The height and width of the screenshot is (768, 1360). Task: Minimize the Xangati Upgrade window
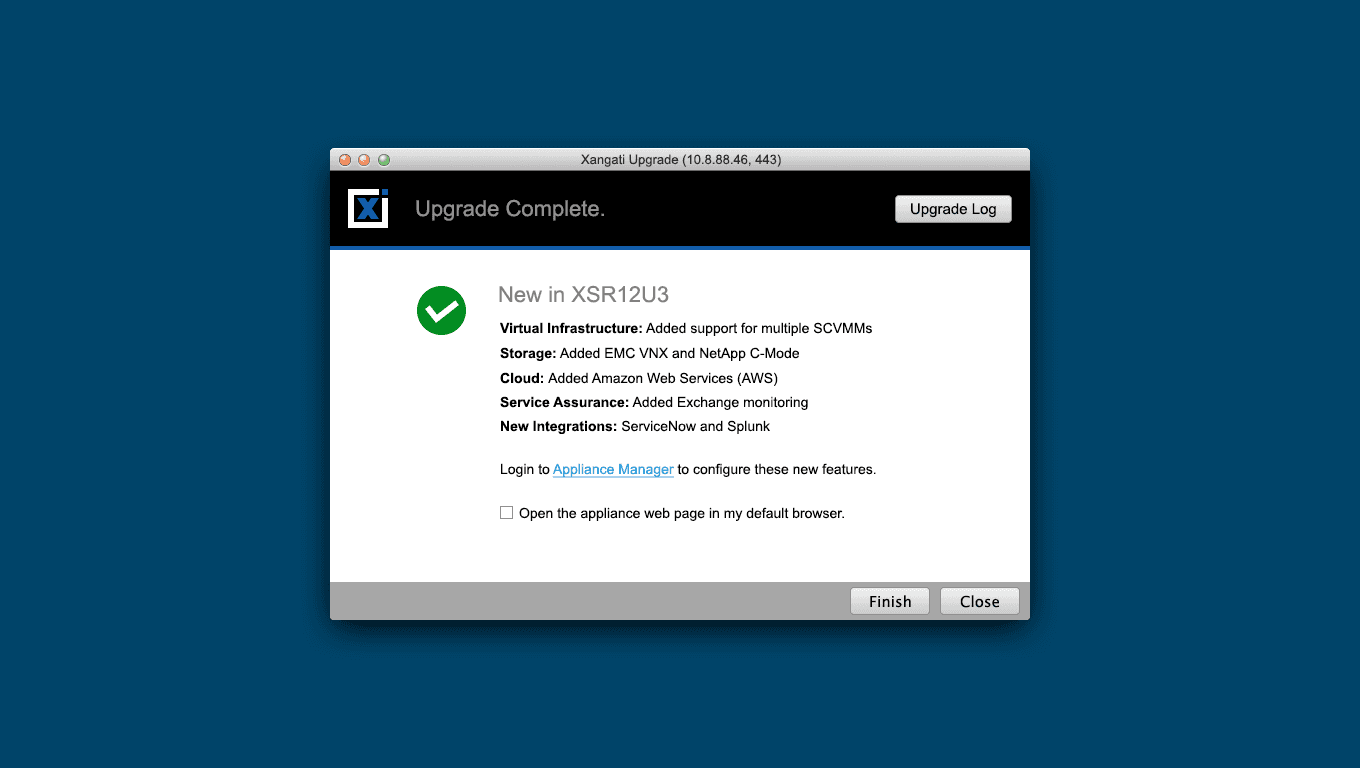[364, 160]
